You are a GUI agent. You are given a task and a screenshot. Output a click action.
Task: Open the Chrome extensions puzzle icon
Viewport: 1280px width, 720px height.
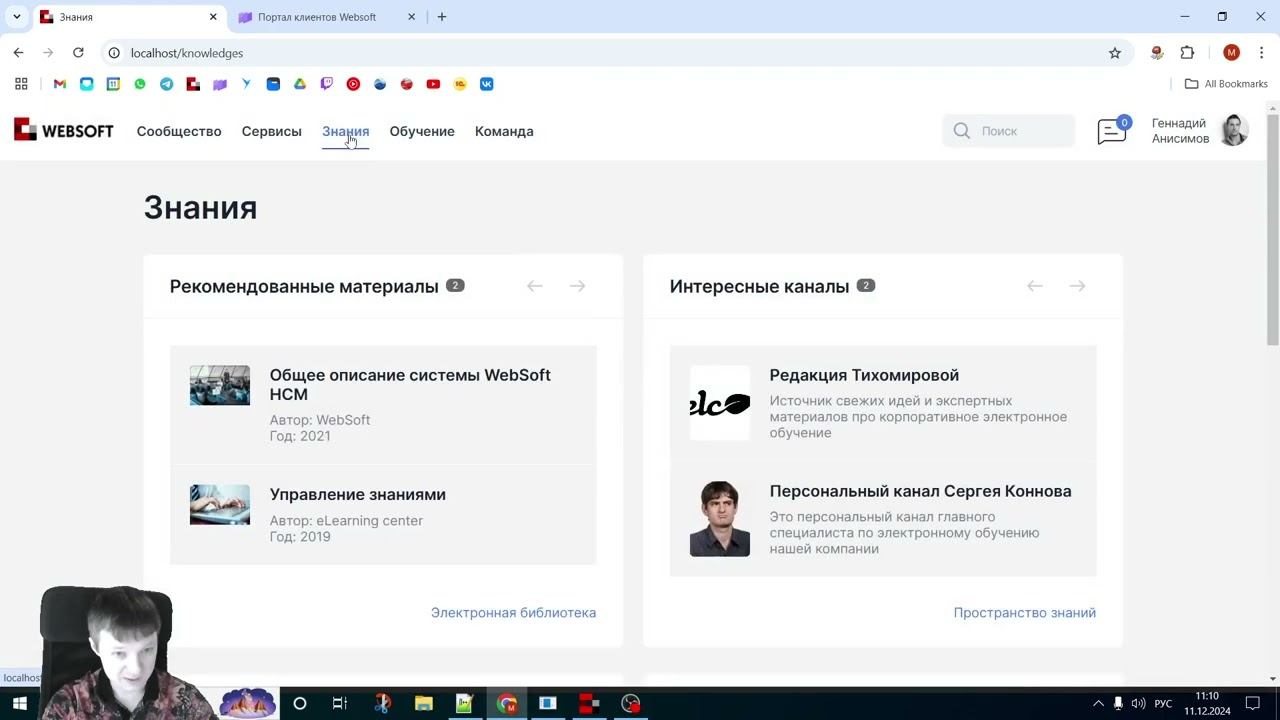click(1188, 53)
